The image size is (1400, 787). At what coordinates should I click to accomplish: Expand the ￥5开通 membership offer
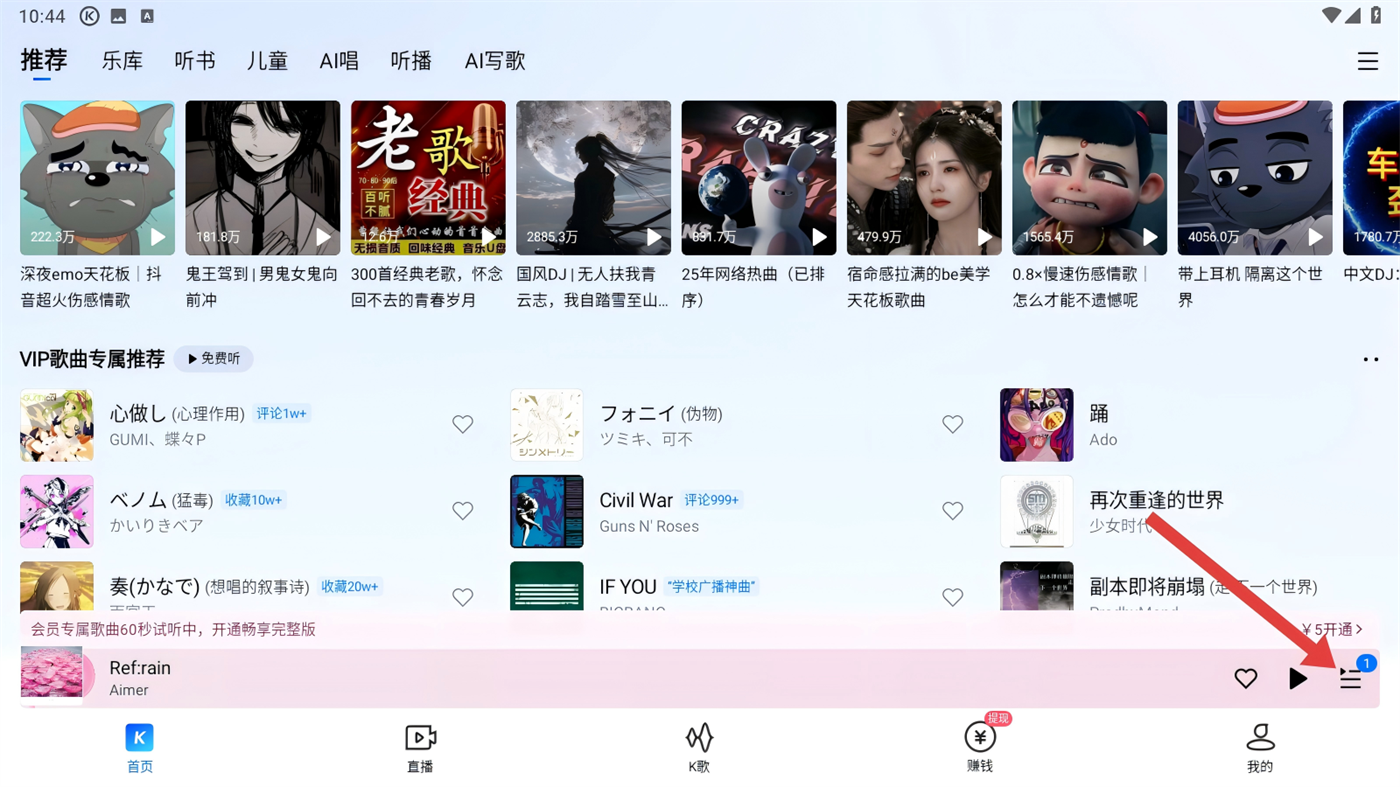point(1332,629)
